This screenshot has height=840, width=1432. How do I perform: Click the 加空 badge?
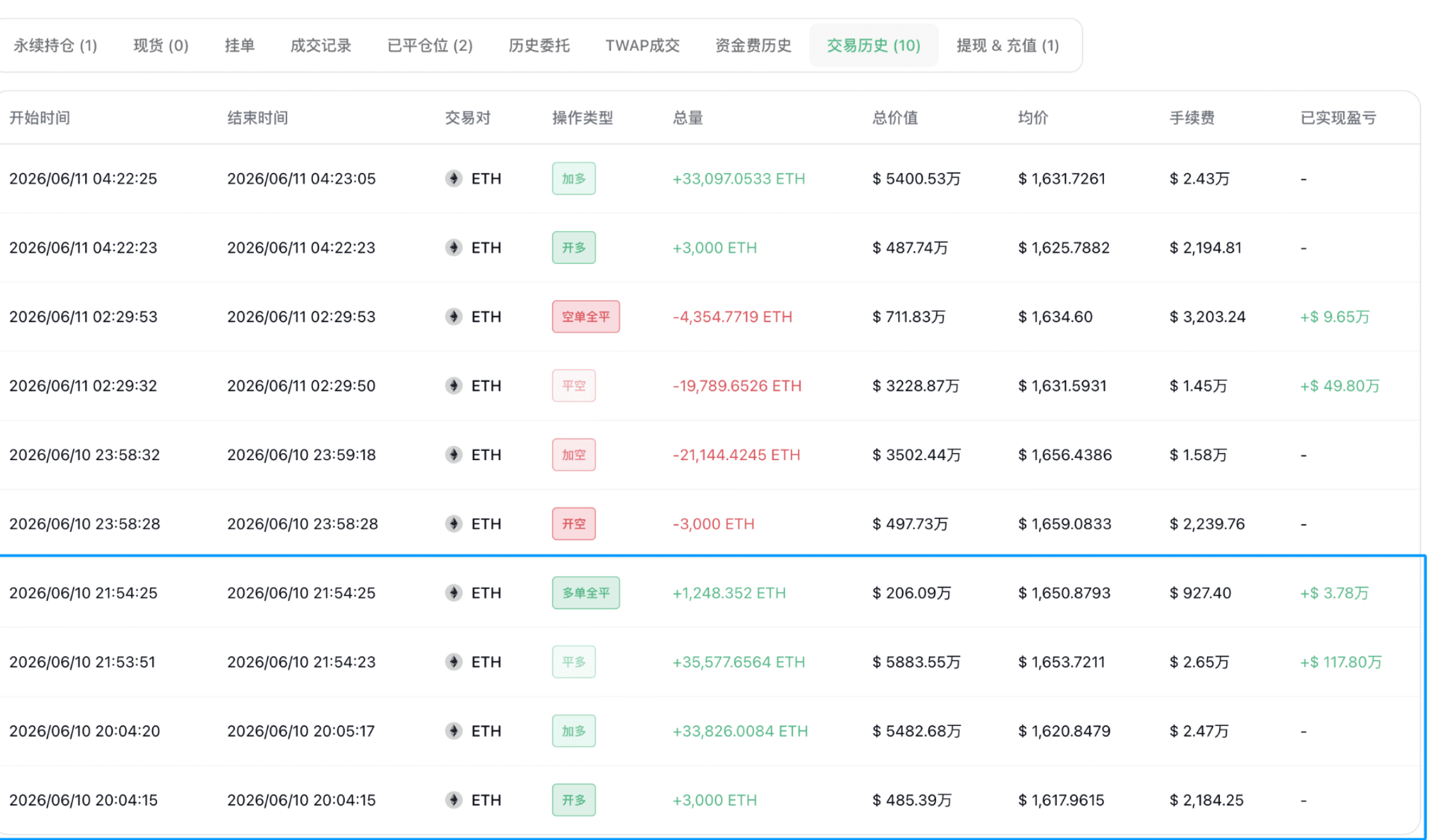574,455
